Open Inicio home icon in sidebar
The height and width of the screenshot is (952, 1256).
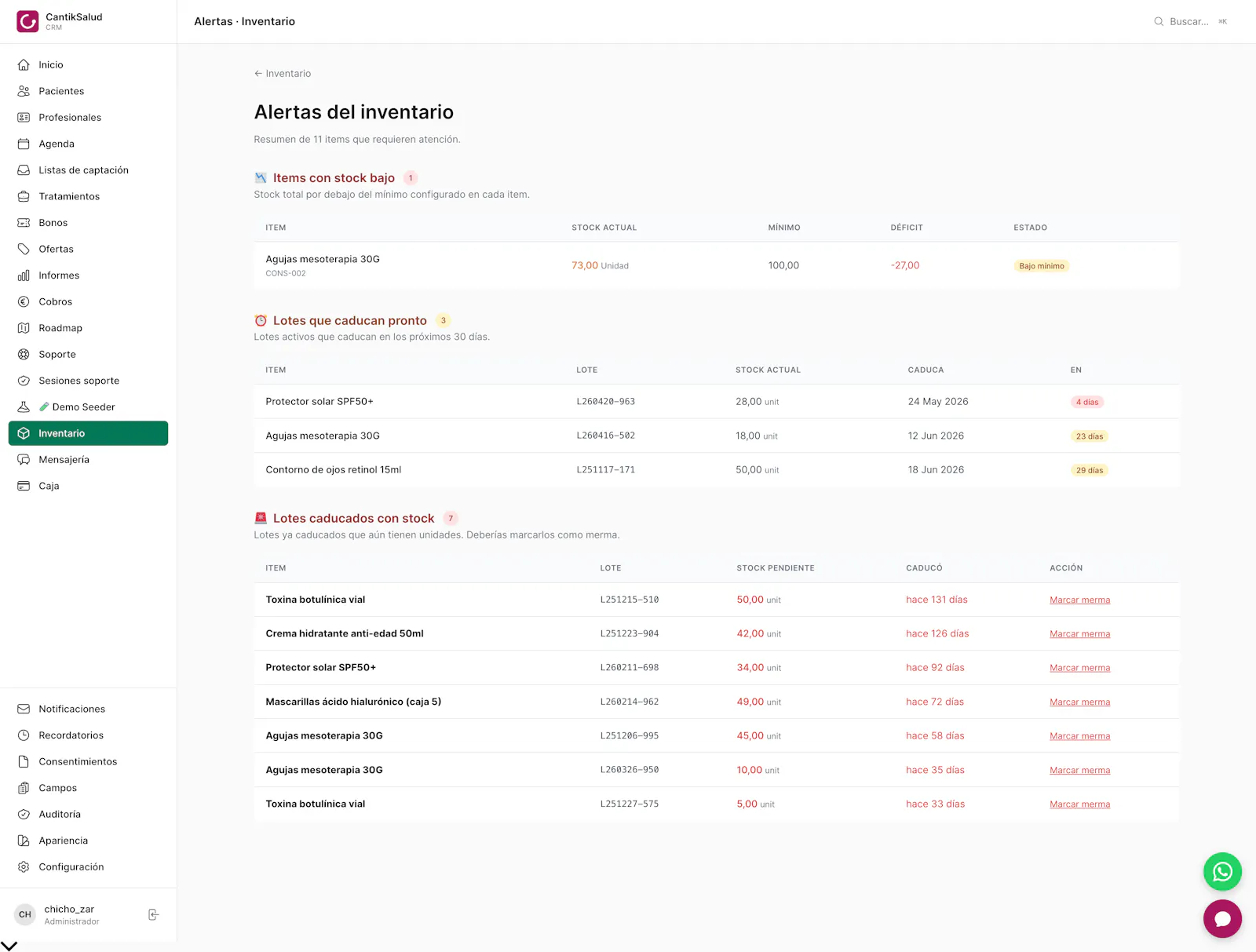(x=24, y=65)
